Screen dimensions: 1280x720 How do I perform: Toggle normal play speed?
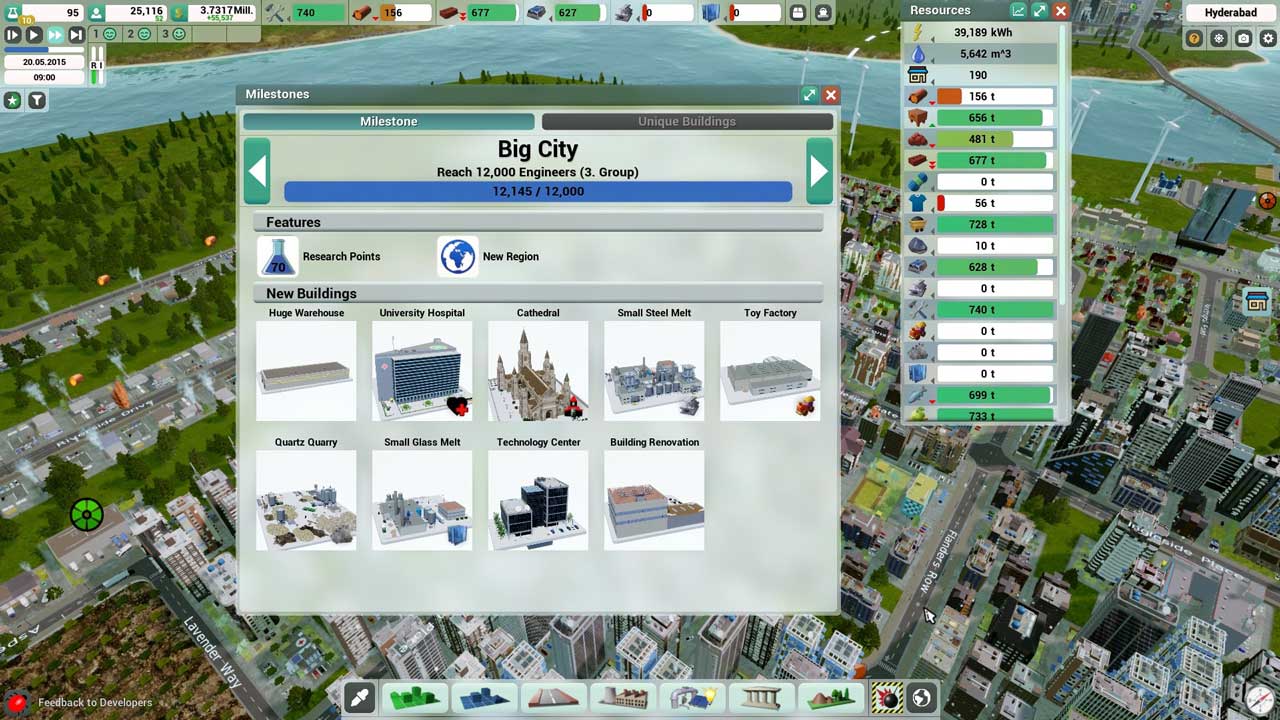pyautogui.click(x=34, y=34)
